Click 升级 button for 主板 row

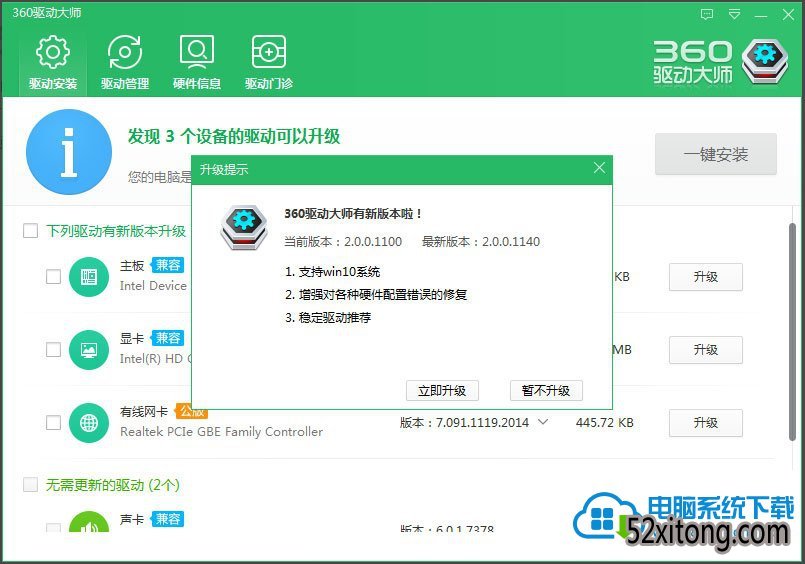click(x=705, y=277)
